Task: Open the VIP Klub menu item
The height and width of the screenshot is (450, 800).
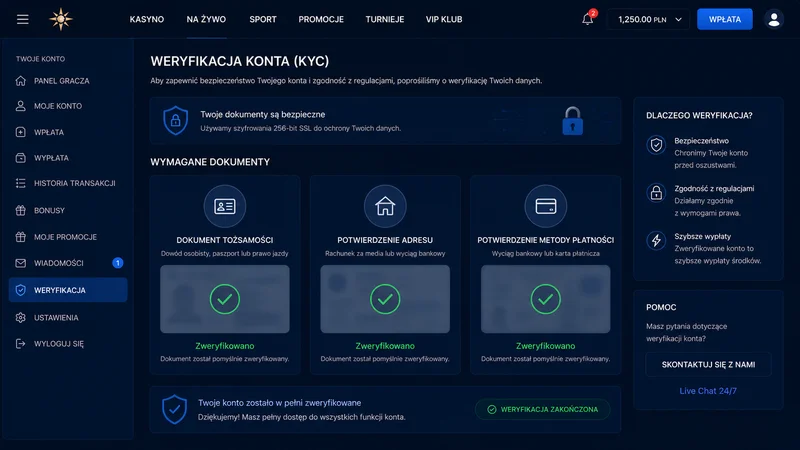Action: 444,19
